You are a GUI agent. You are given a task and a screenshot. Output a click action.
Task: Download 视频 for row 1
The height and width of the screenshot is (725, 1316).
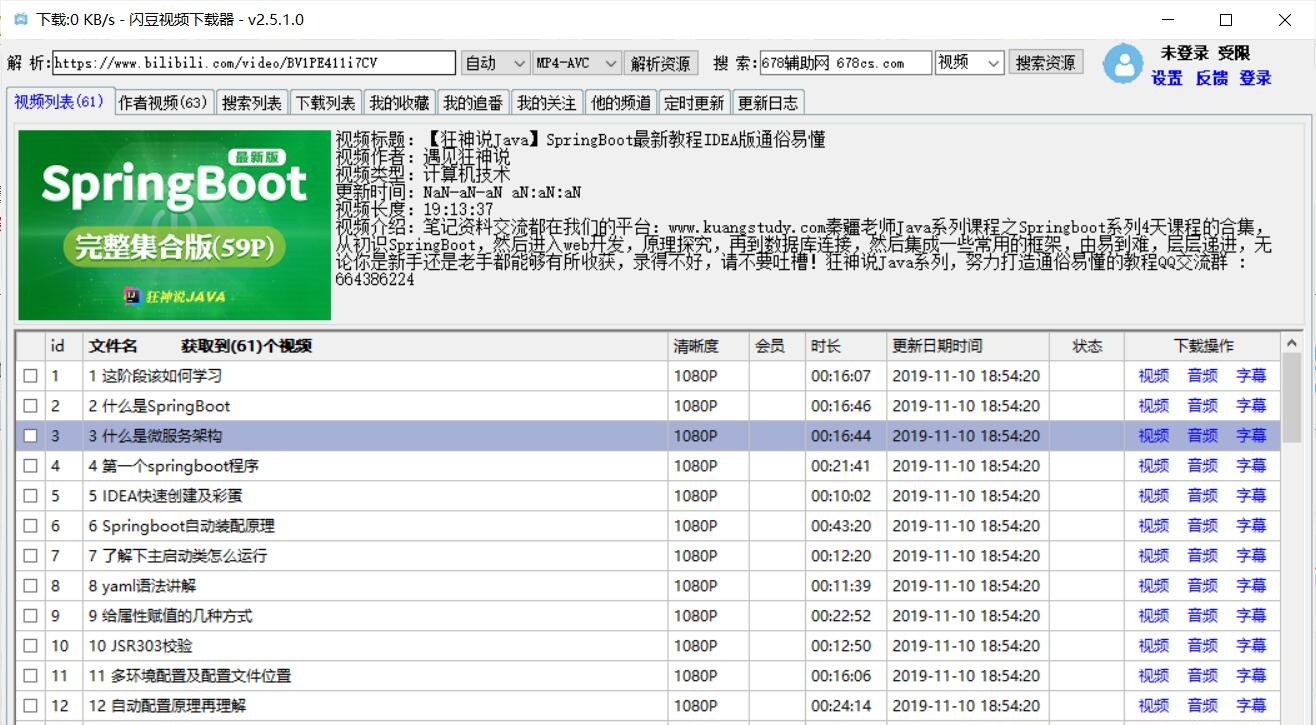[1153, 376]
